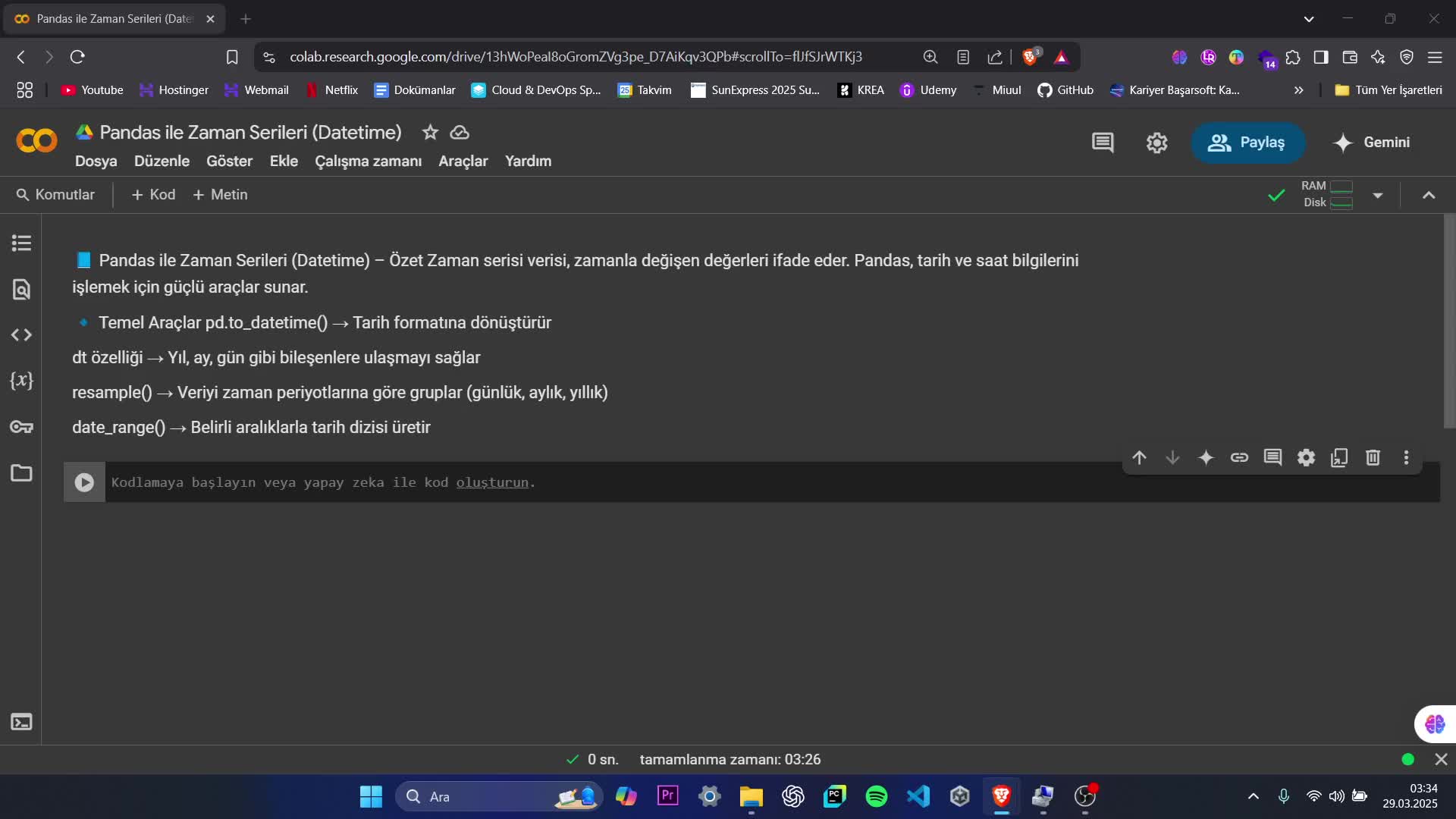Open Göster menu

[229, 161]
